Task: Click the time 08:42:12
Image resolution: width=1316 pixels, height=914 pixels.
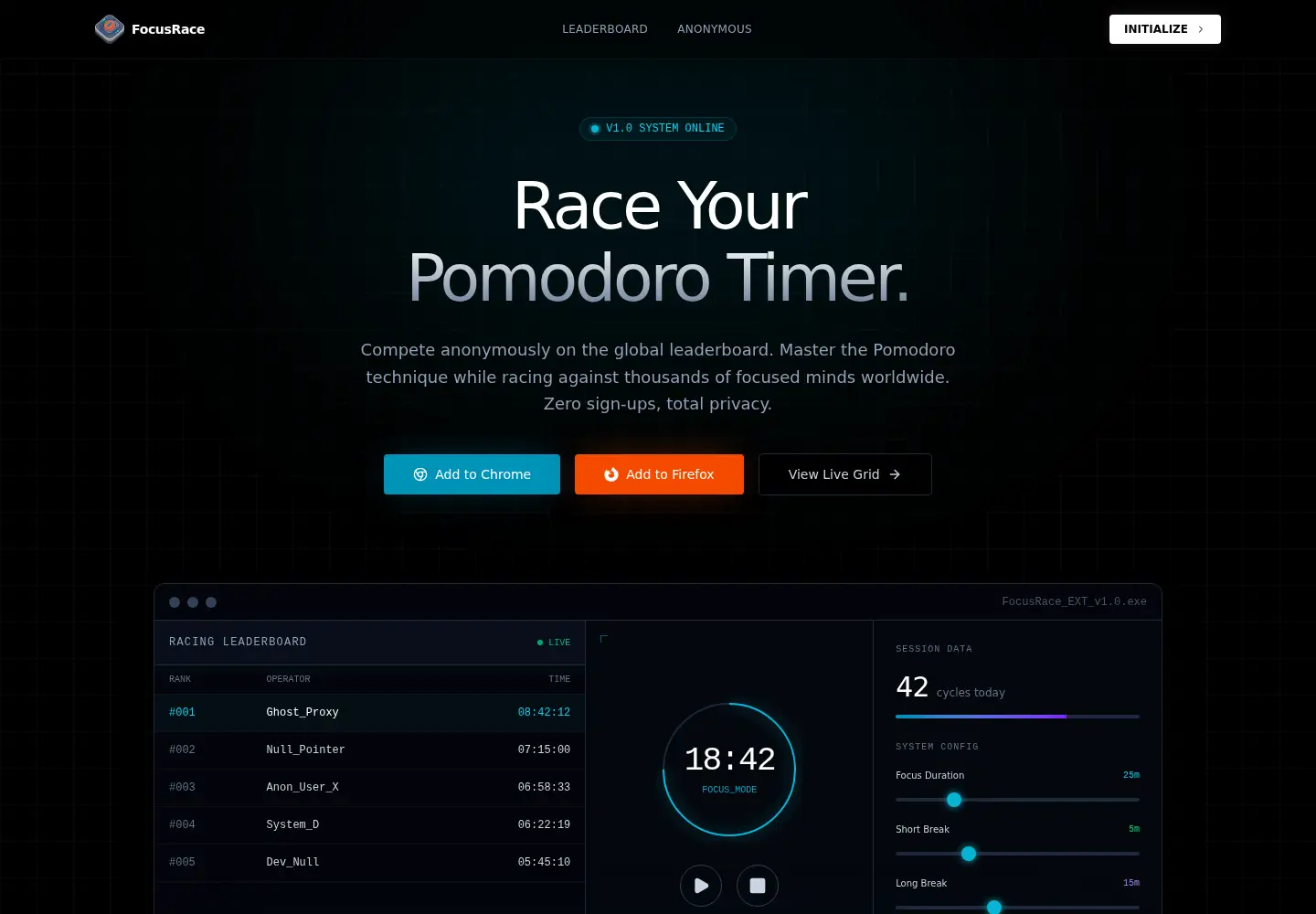Action: (x=544, y=712)
